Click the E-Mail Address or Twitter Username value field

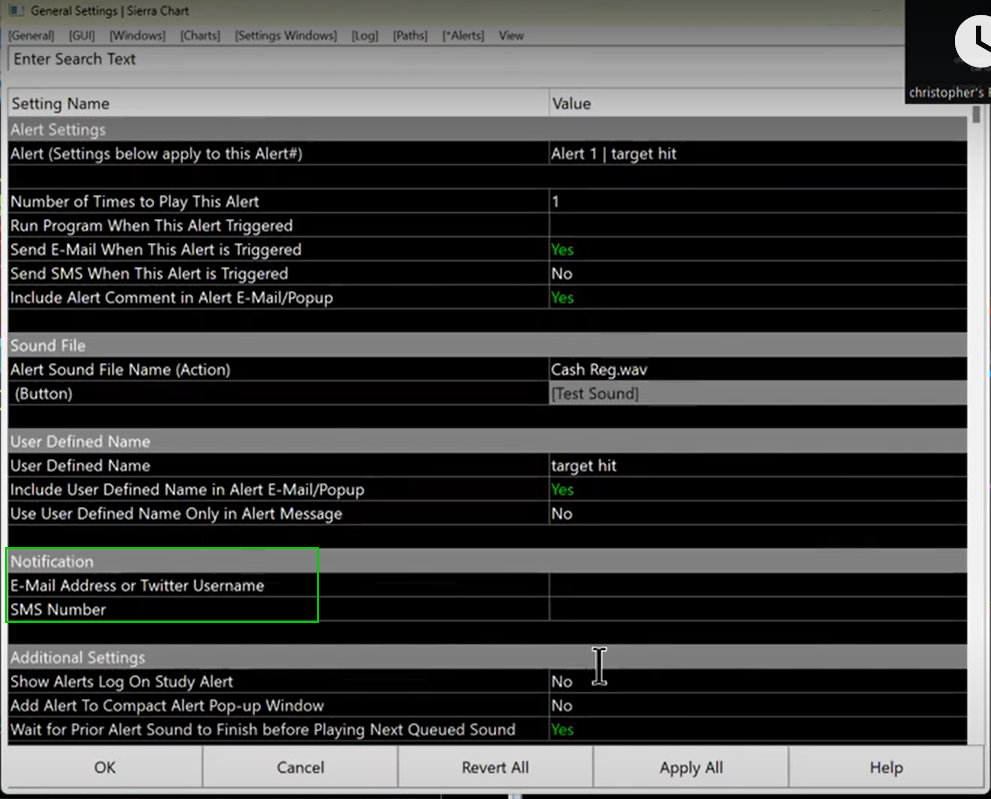[758, 585]
